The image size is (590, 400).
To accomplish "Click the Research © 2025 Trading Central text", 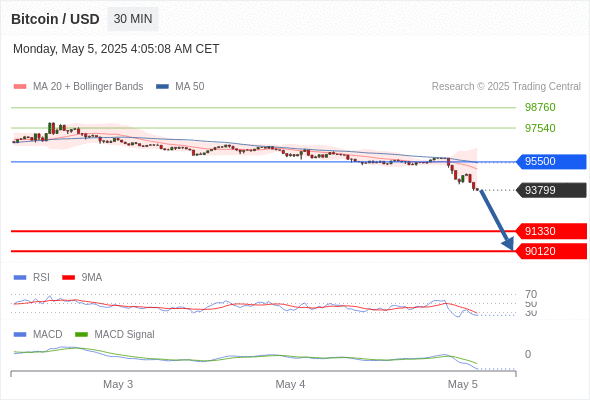I will (506, 87).
